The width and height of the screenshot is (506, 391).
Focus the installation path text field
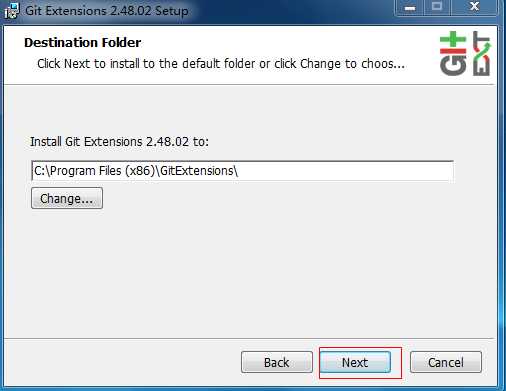tap(242, 171)
